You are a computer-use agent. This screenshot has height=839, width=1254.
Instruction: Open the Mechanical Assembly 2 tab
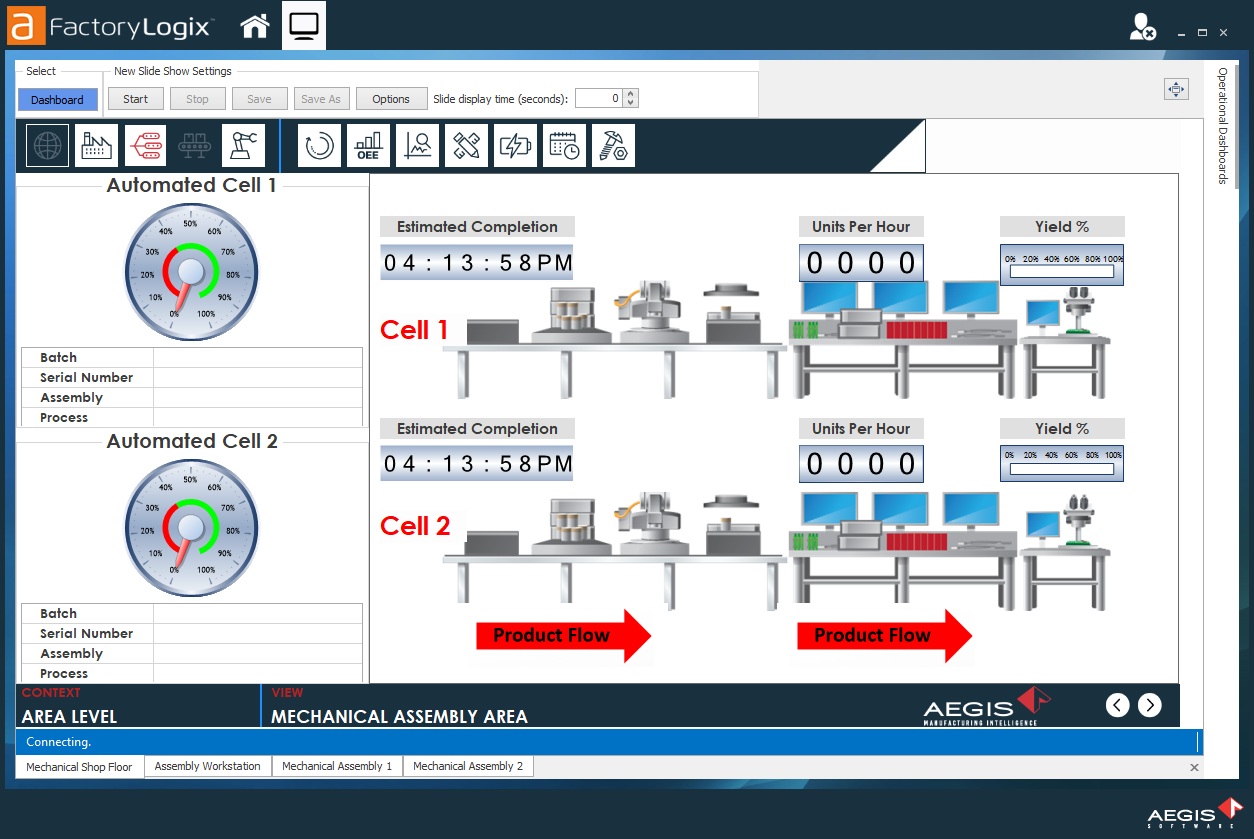tap(467, 766)
